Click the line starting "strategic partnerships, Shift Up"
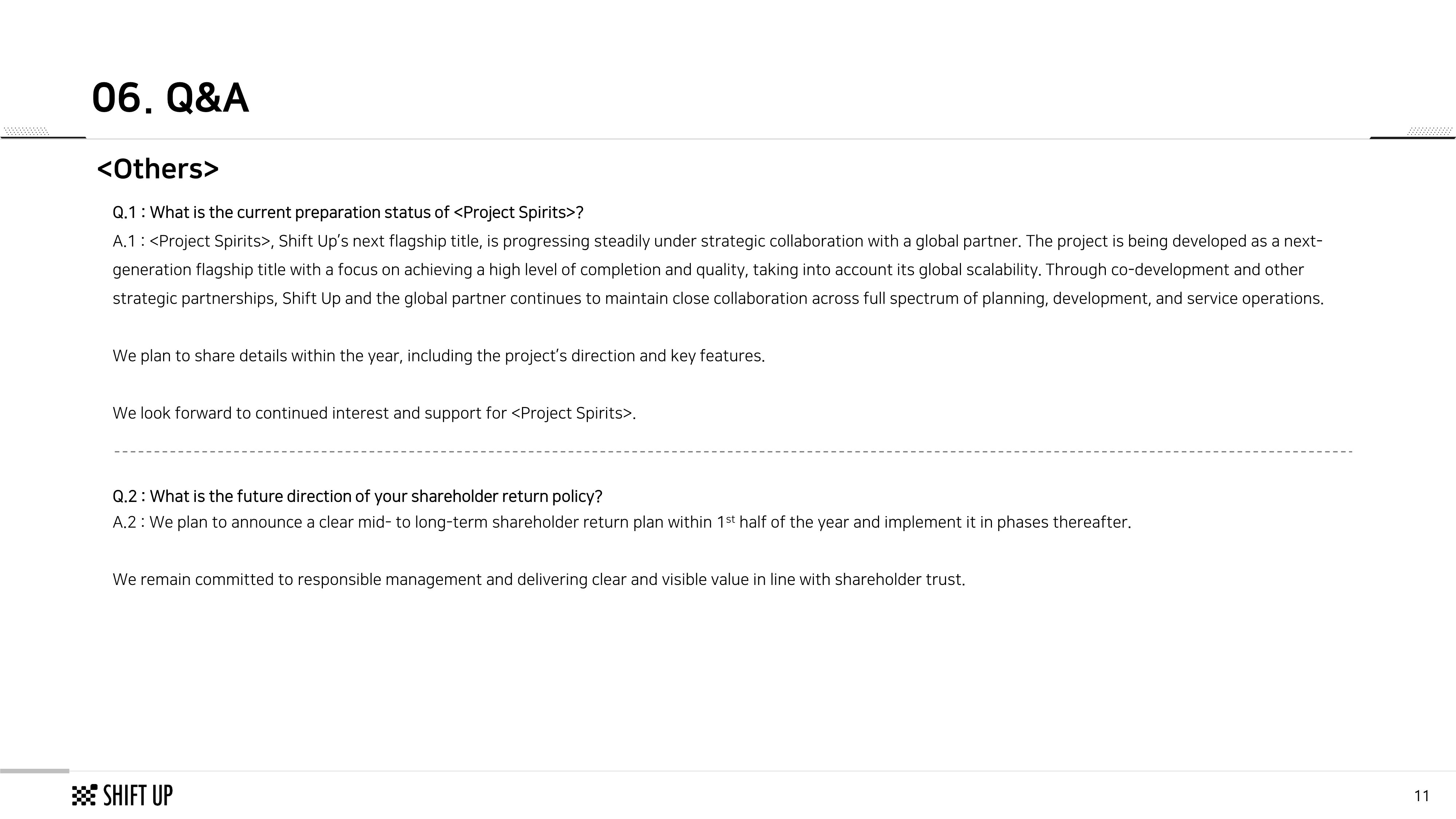Viewport: 1456px width, 819px height. click(x=718, y=298)
